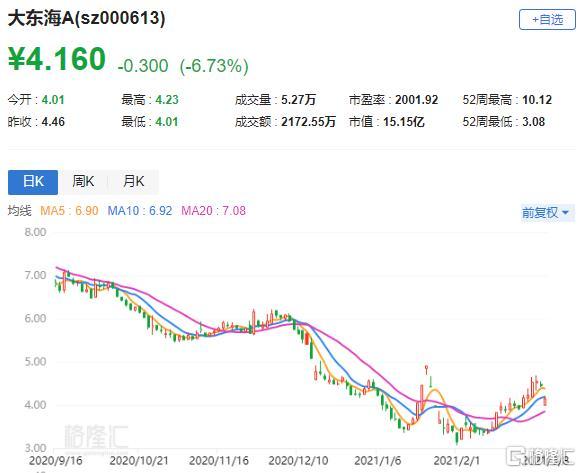581x473 pixels.
Task: Click the 3.00 price axis label
Action: 35,448
